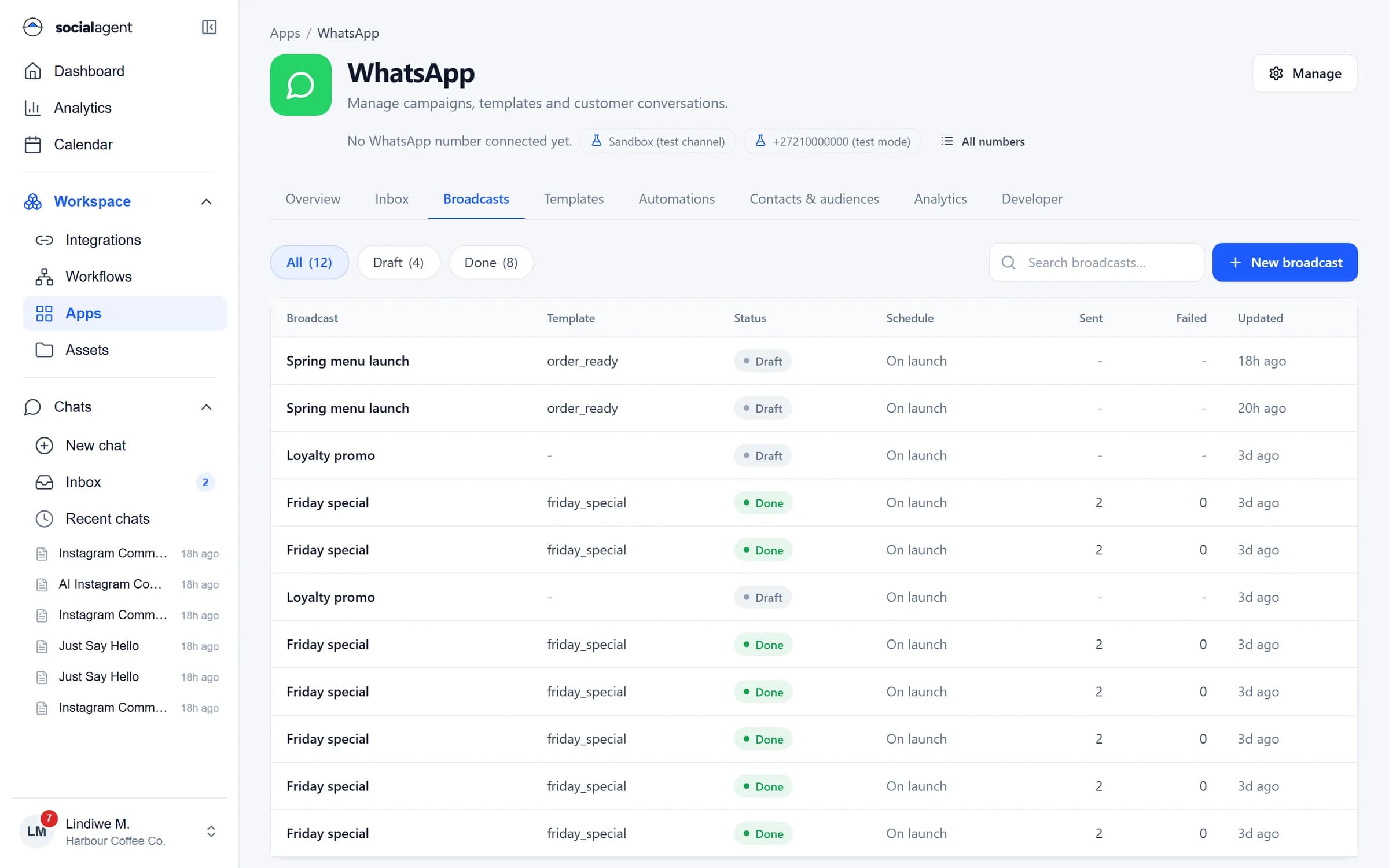The height and width of the screenshot is (868, 1389).
Task: Open Assets folder icon
Action: (x=45, y=350)
